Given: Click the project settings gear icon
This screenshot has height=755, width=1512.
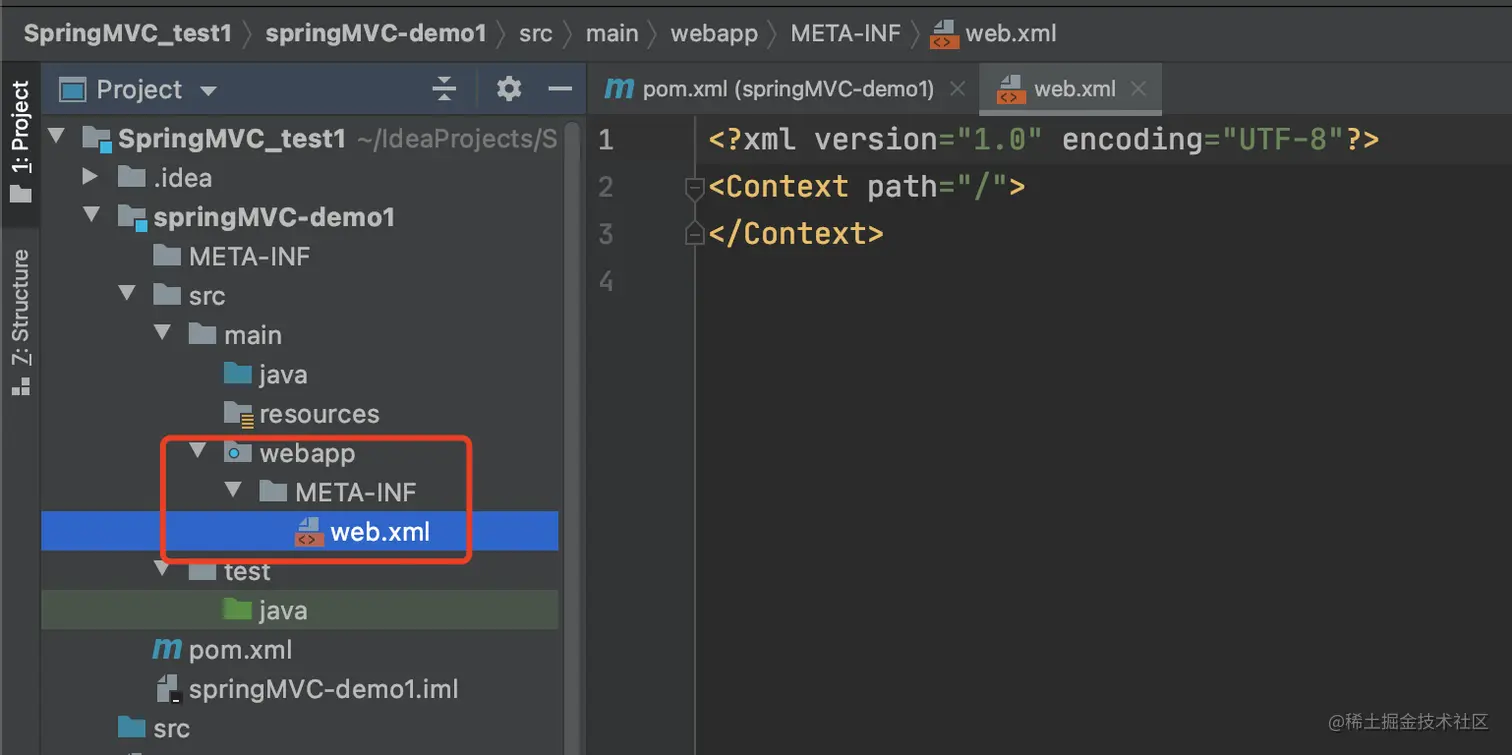Looking at the screenshot, I should 509,89.
